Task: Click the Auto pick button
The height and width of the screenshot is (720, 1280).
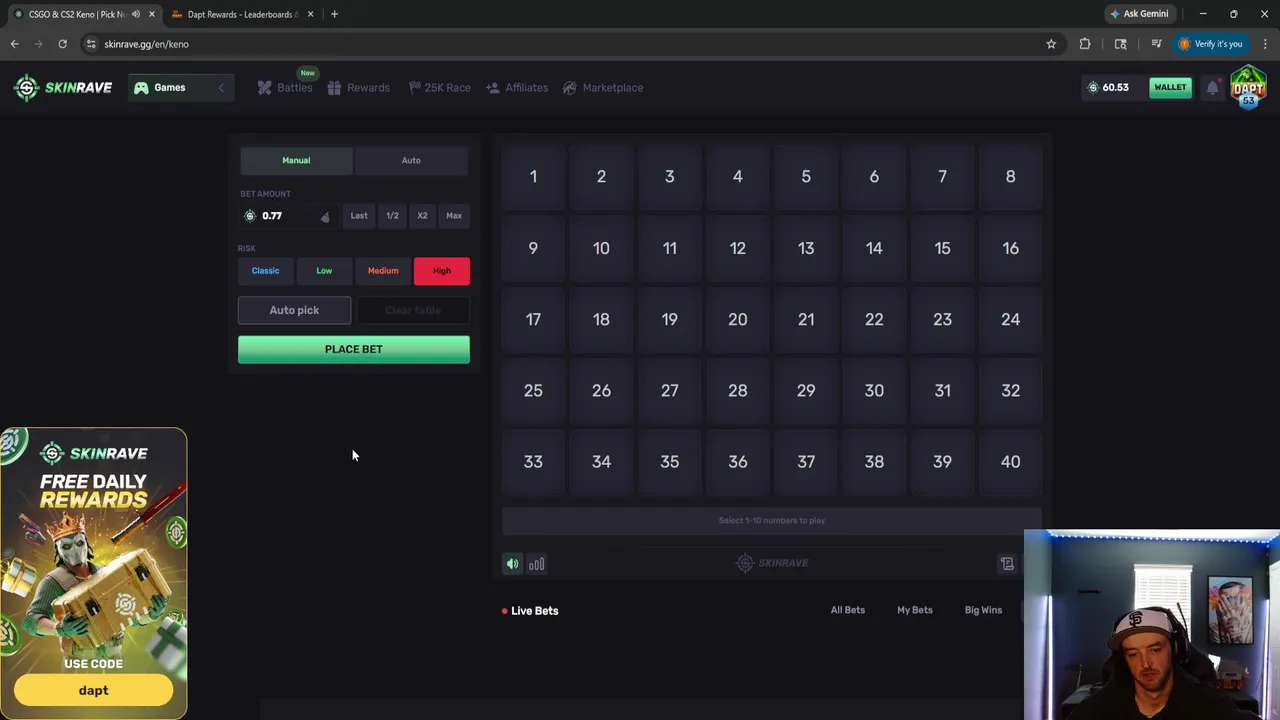Action: coord(294,310)
